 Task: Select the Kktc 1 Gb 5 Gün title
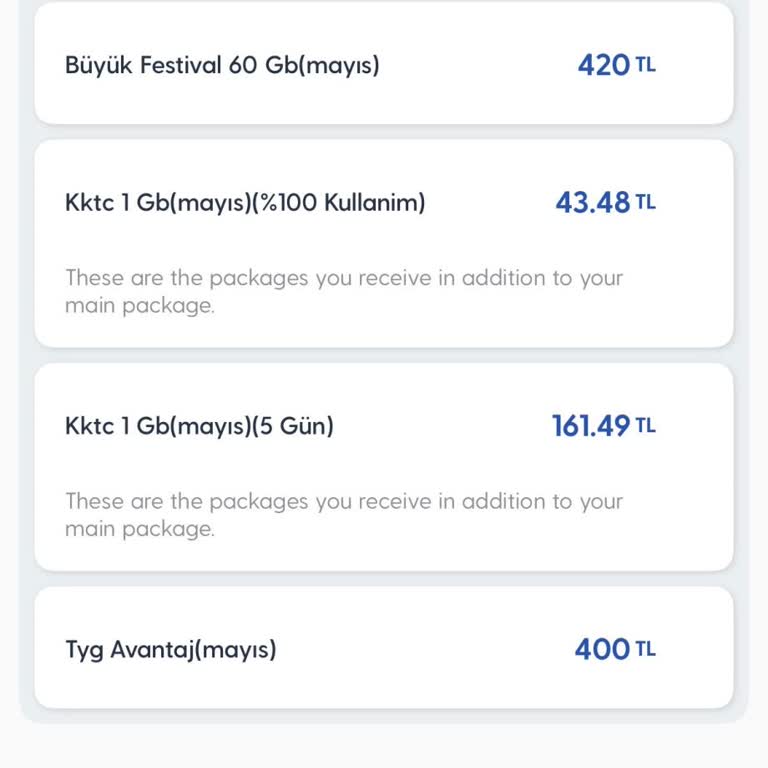199,426
